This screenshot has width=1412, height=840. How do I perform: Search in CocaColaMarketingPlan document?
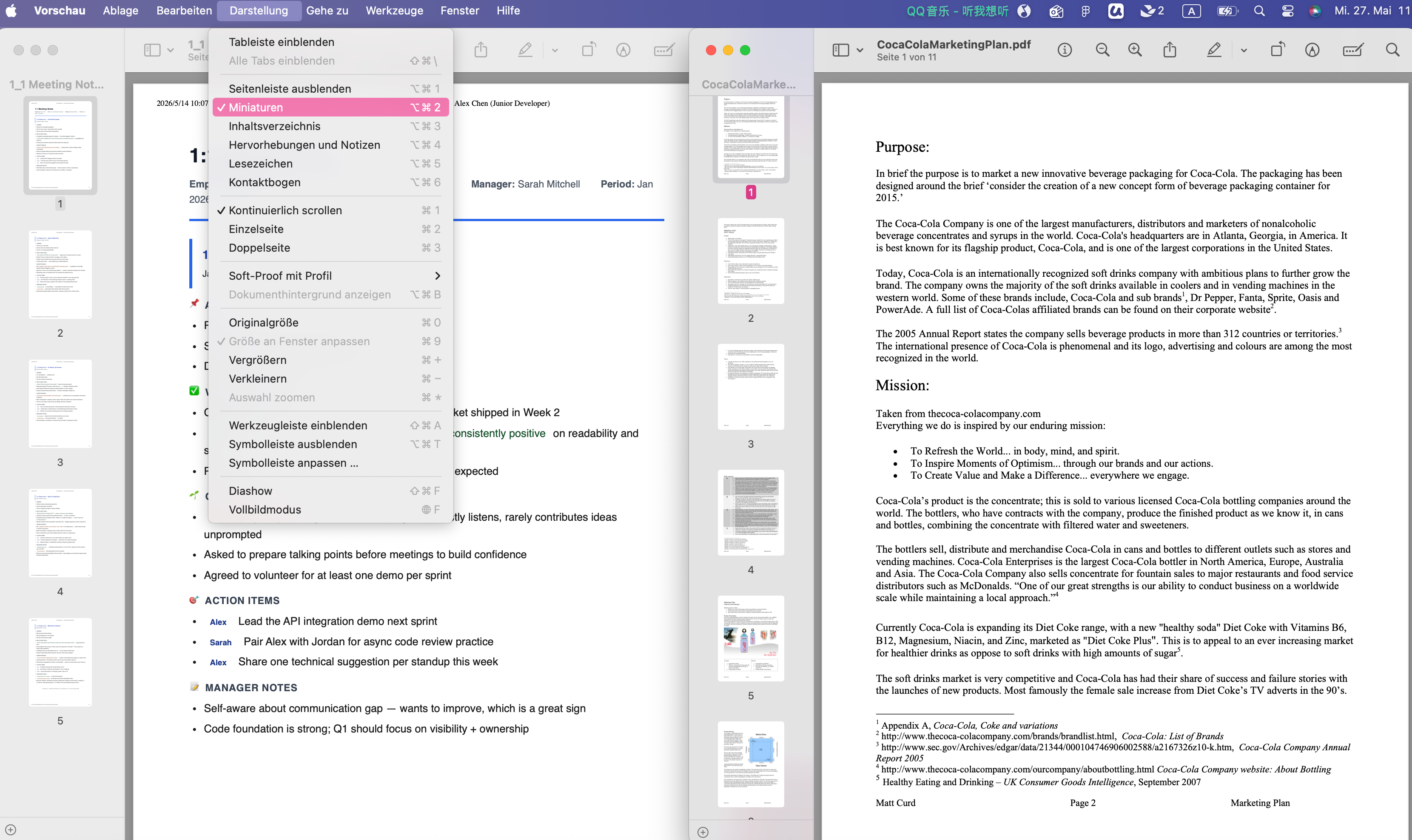click(x=1393, y=51)
